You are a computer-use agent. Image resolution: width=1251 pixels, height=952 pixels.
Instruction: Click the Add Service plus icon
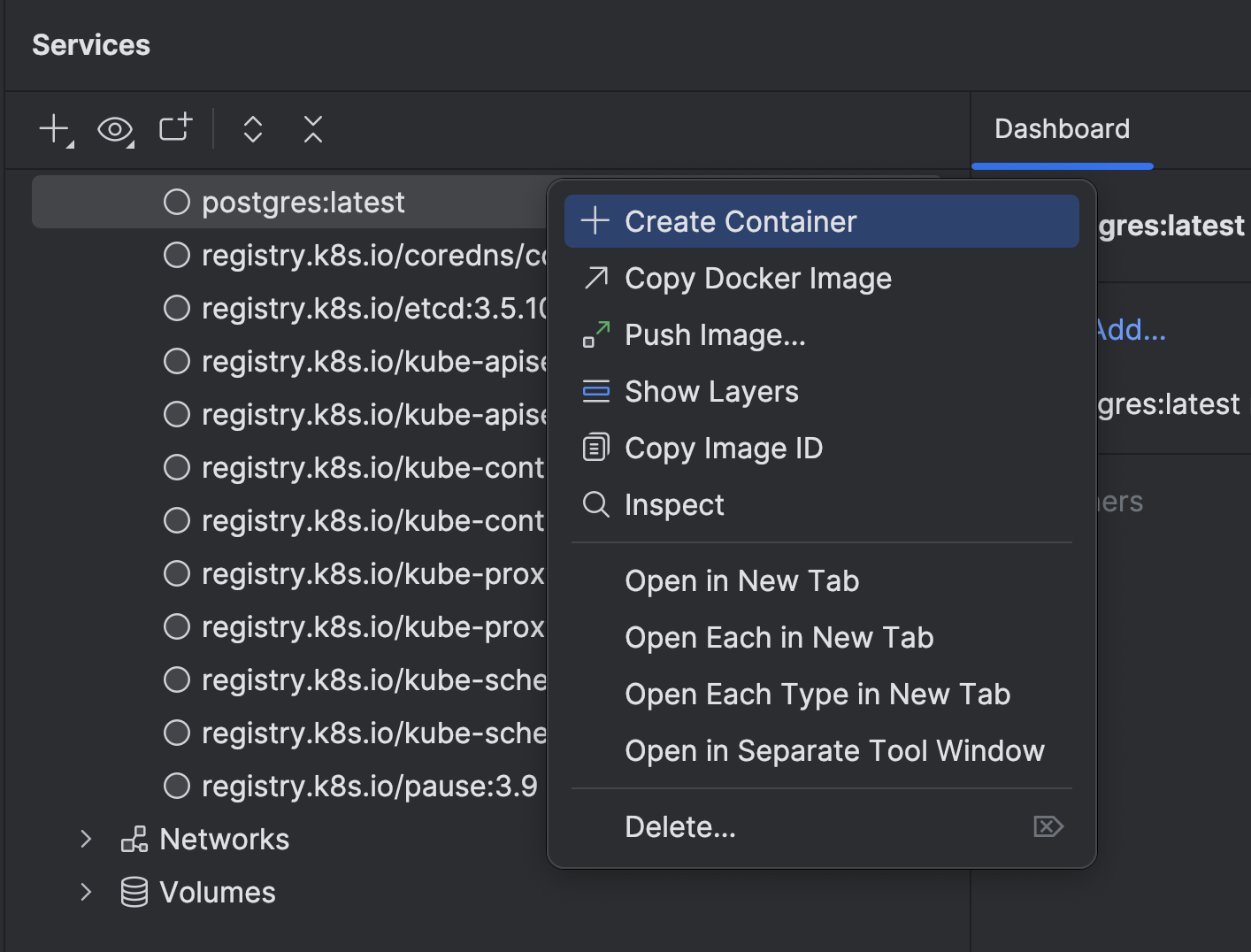click(x=55, y=129)
